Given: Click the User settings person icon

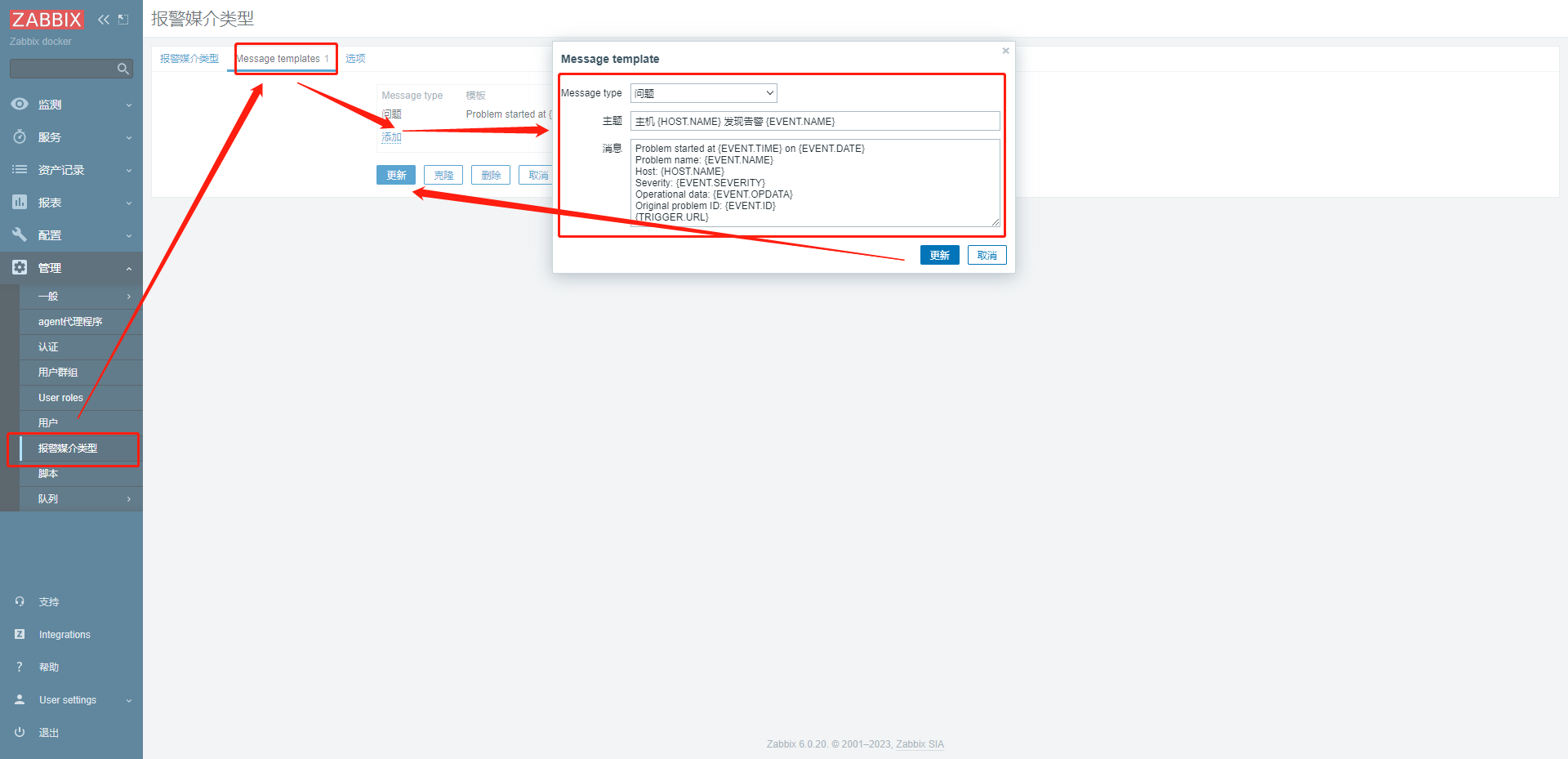Looking at the screenshot, I should point(20,699).
